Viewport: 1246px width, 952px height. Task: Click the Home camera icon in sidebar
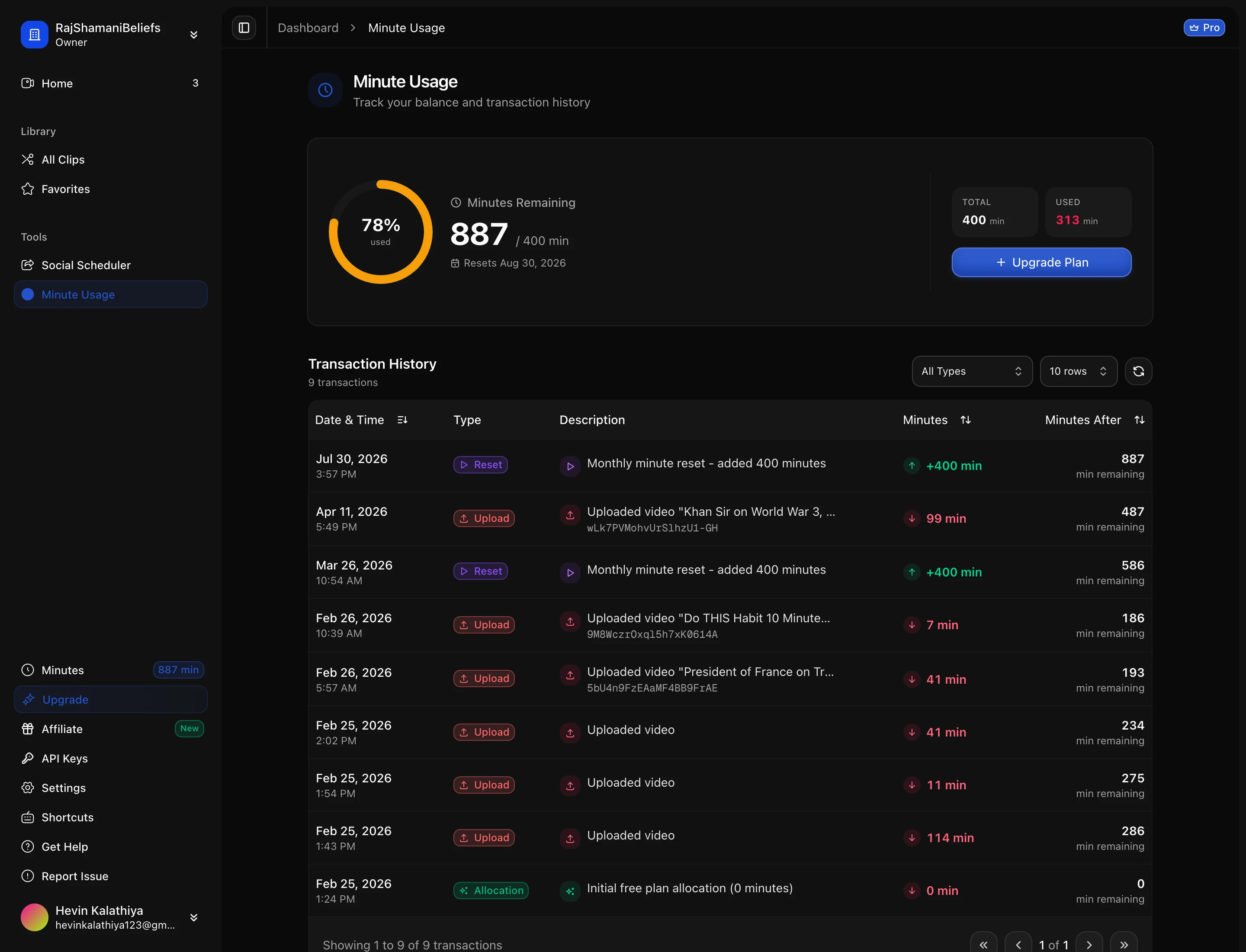coord(28,83)
